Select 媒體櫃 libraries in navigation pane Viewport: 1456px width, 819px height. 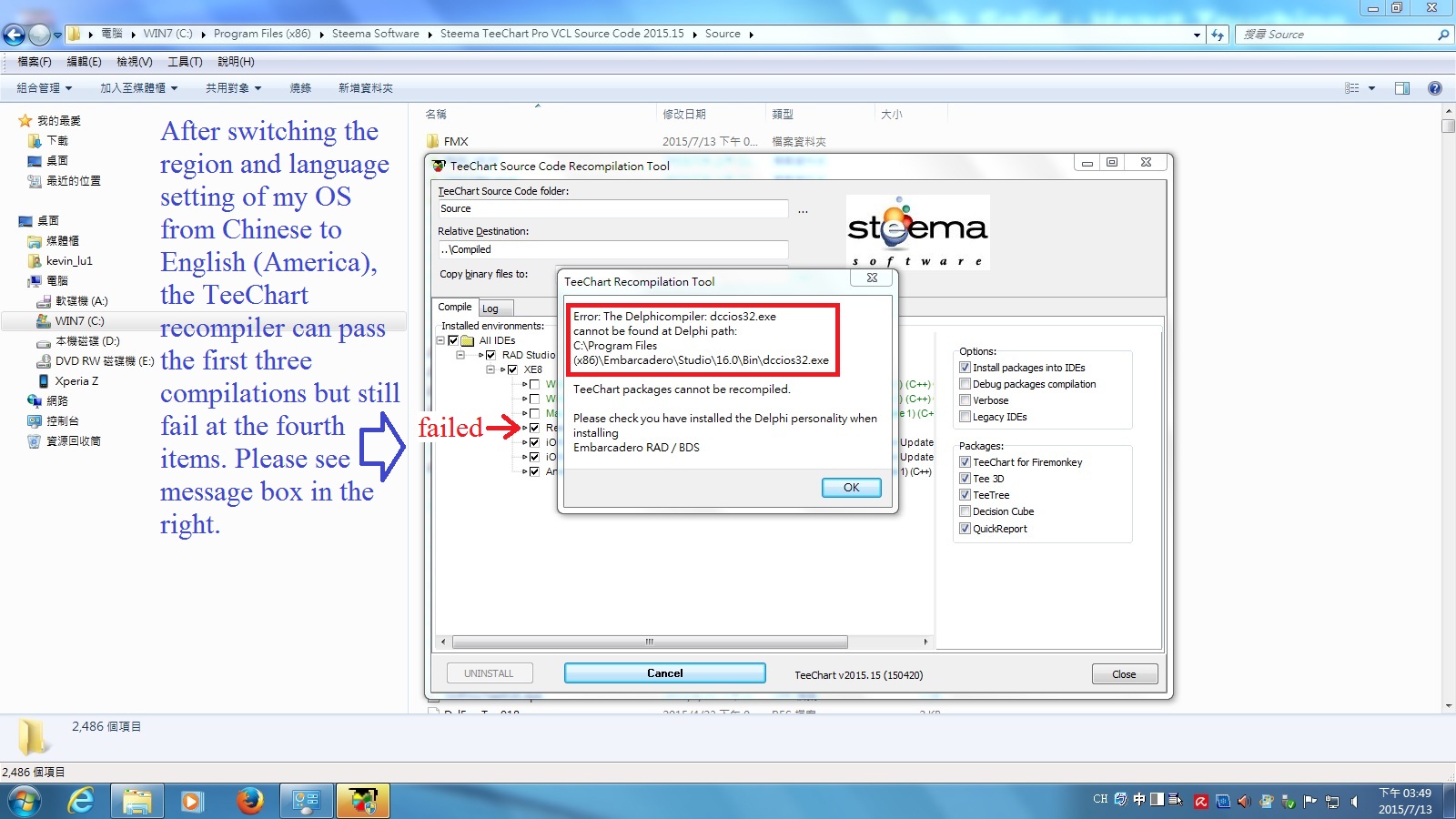click(x=63, y=241)
